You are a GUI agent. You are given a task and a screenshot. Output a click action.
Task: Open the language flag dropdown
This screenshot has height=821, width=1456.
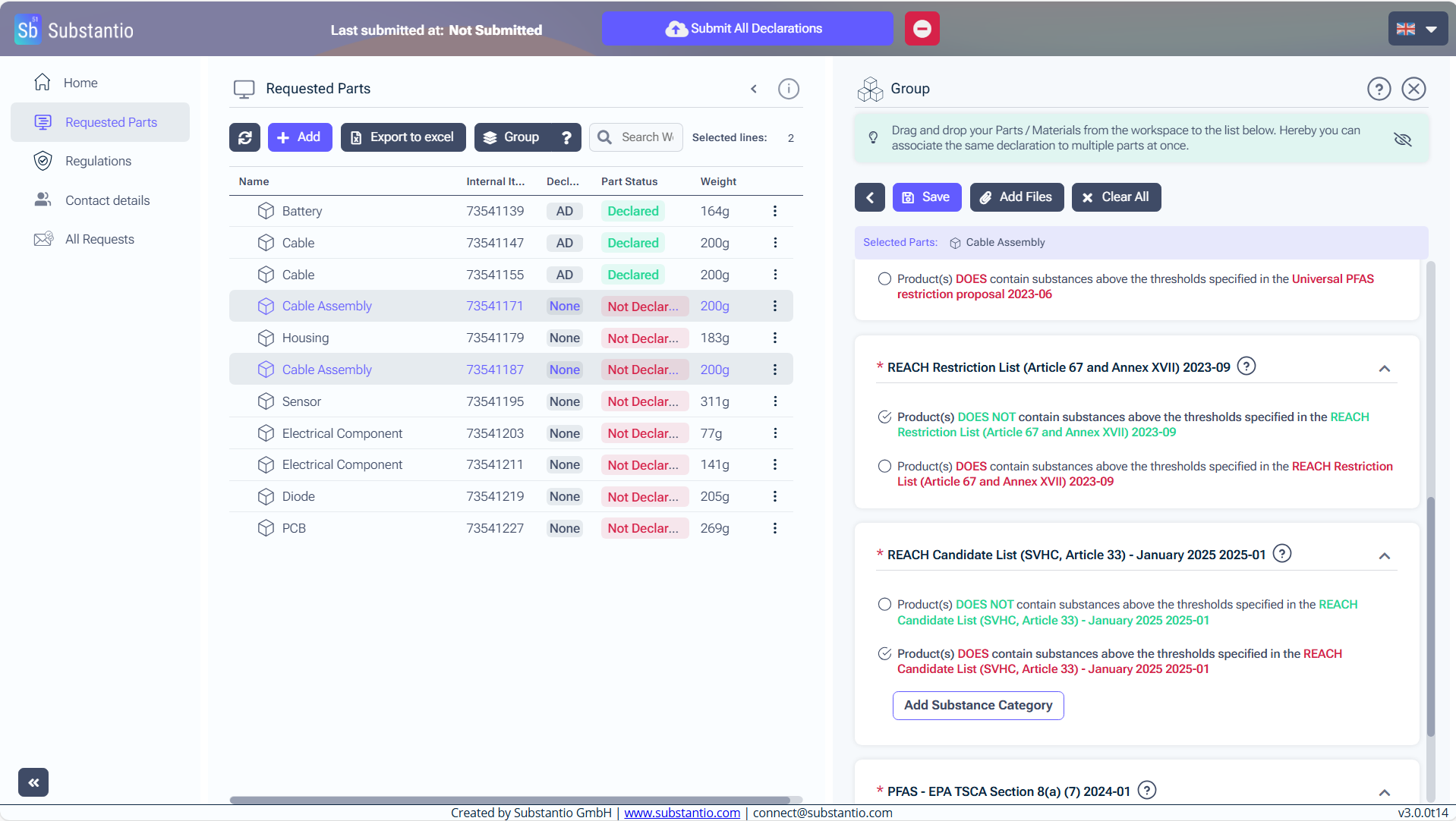(x=1417, y=29)
